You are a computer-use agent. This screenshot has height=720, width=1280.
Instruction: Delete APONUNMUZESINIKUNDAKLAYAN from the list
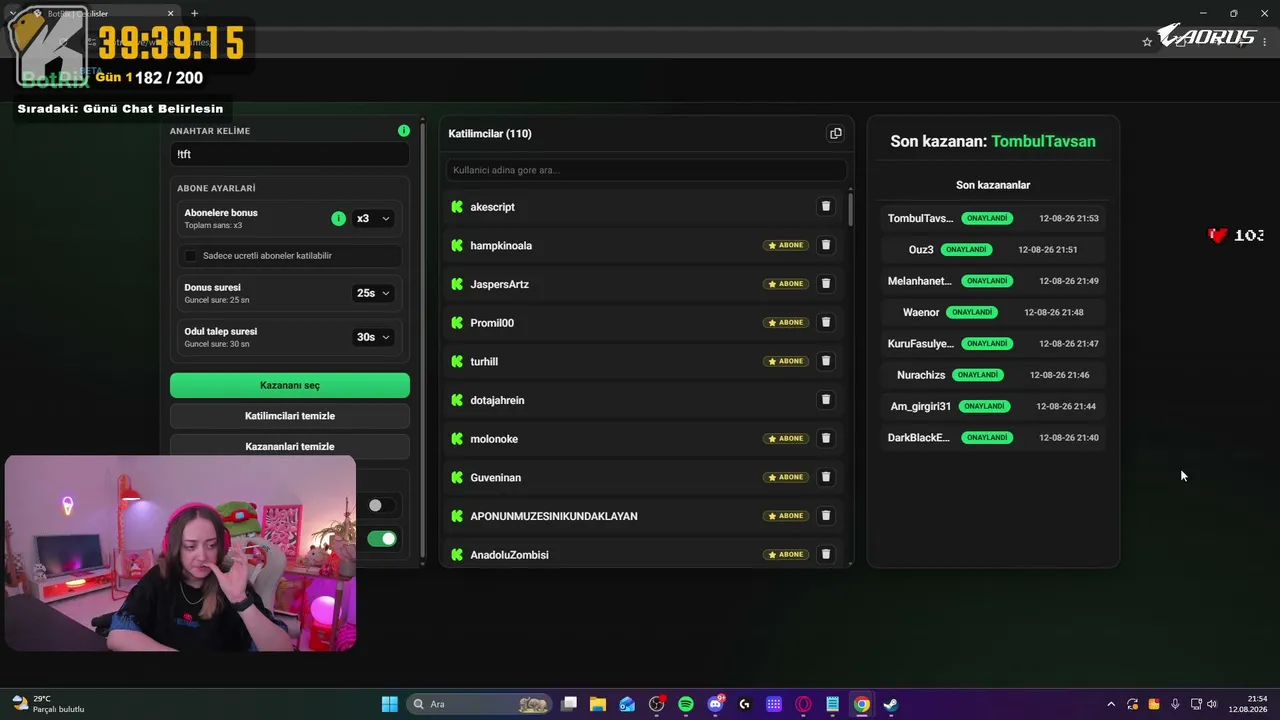point(826,516)
